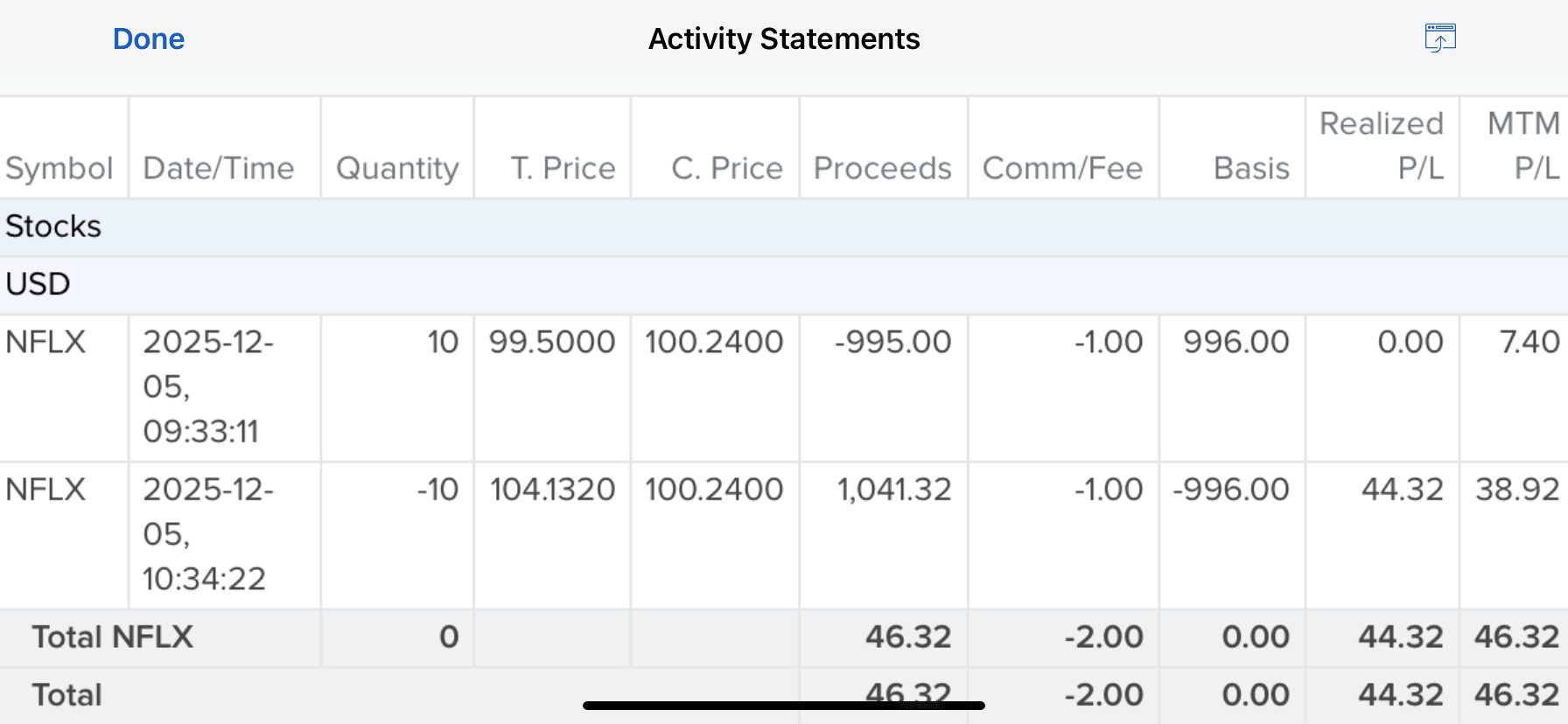Image resolution: width=1568 pixels, height=724 pixels.
Task: Tap the Basis column header
Action: [1251, 168]
